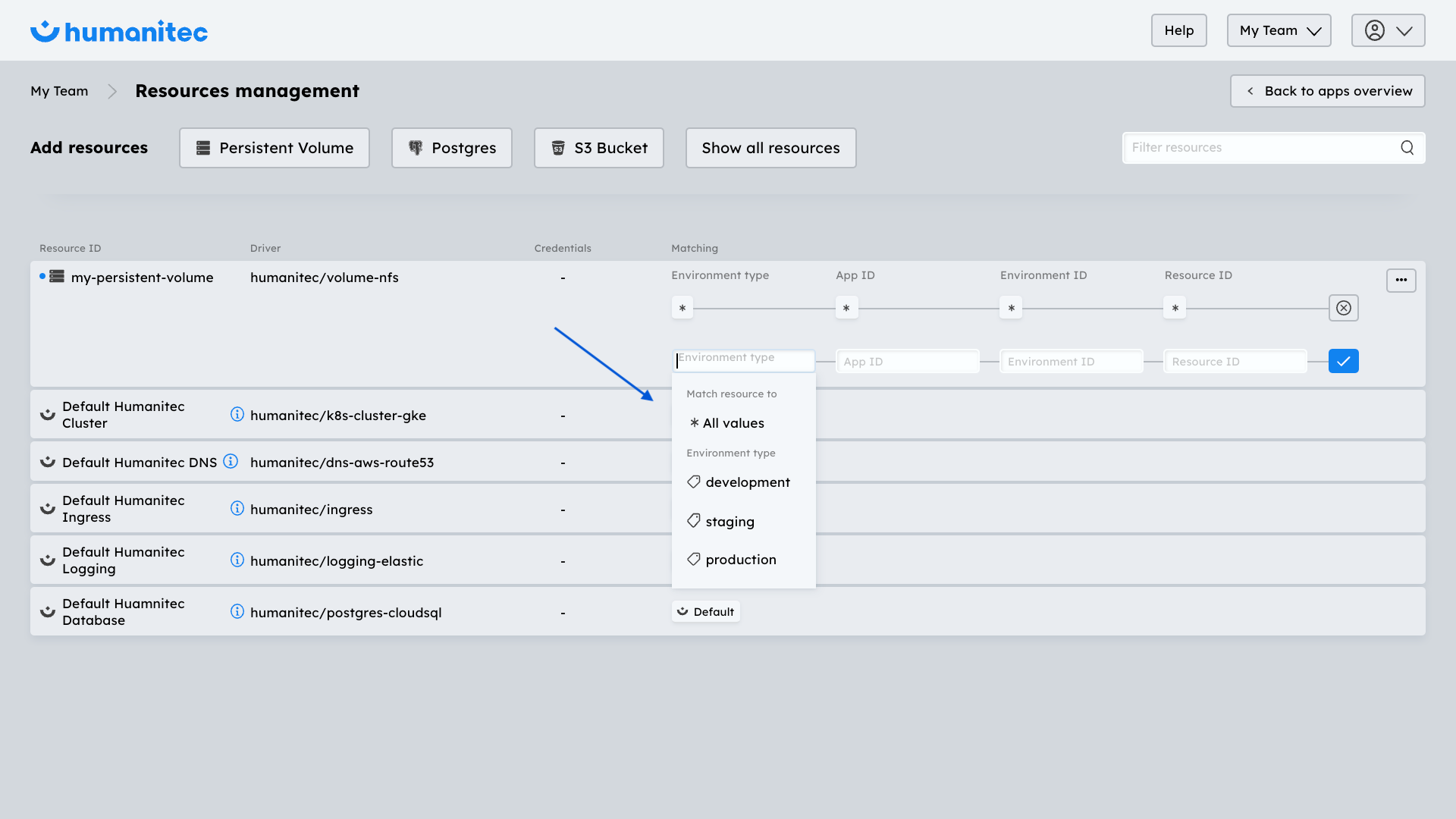The image size is (1456, 819).
Task: Click Environment ID wildcard asterisk
Action: pyautogui.click(x=1011, y=308)
